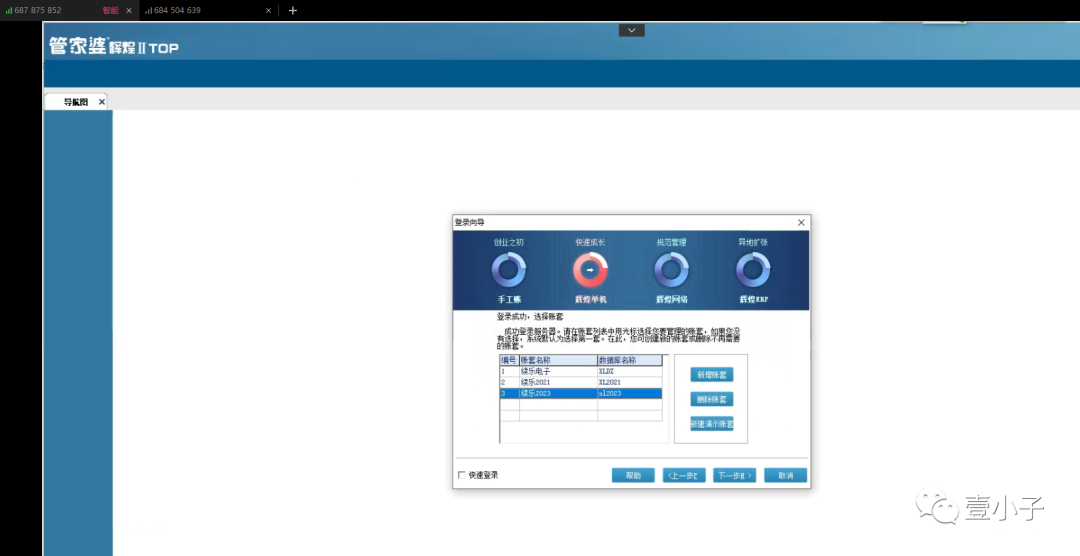Select the highlighted 续乐2023 account row
1080x556 pixels.
[581, 393]
